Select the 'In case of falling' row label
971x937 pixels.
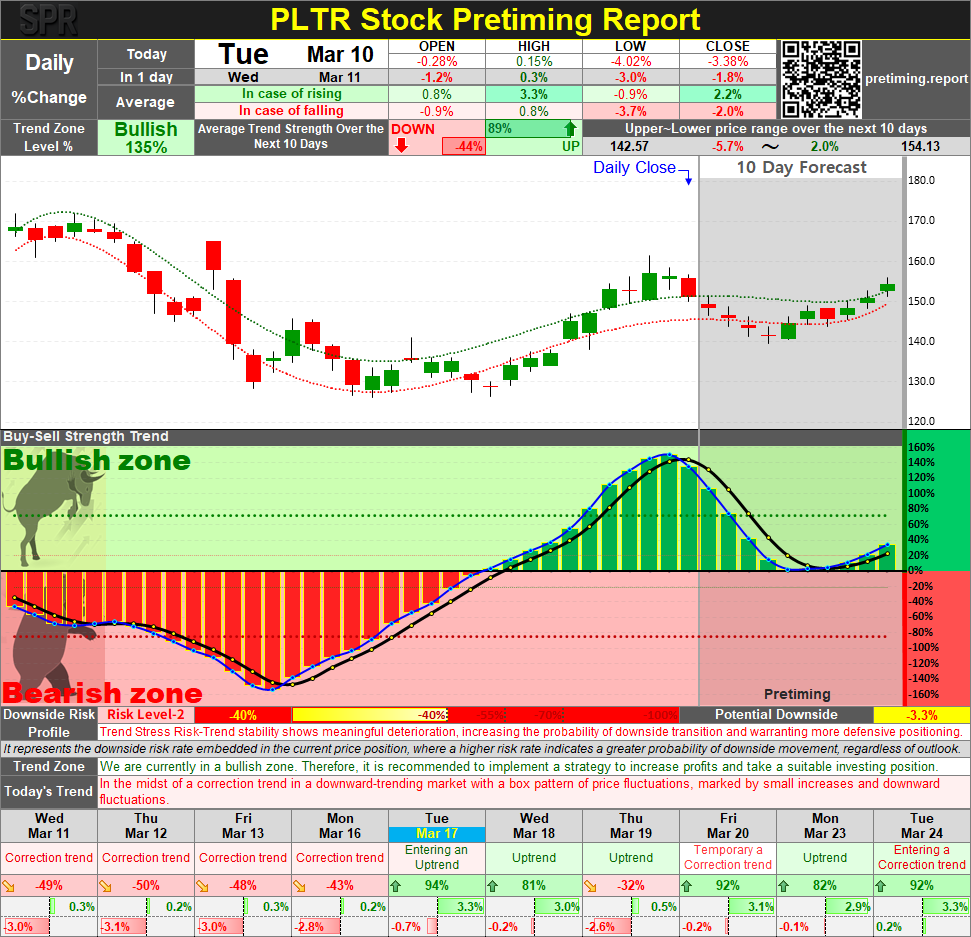coord(292,110)
